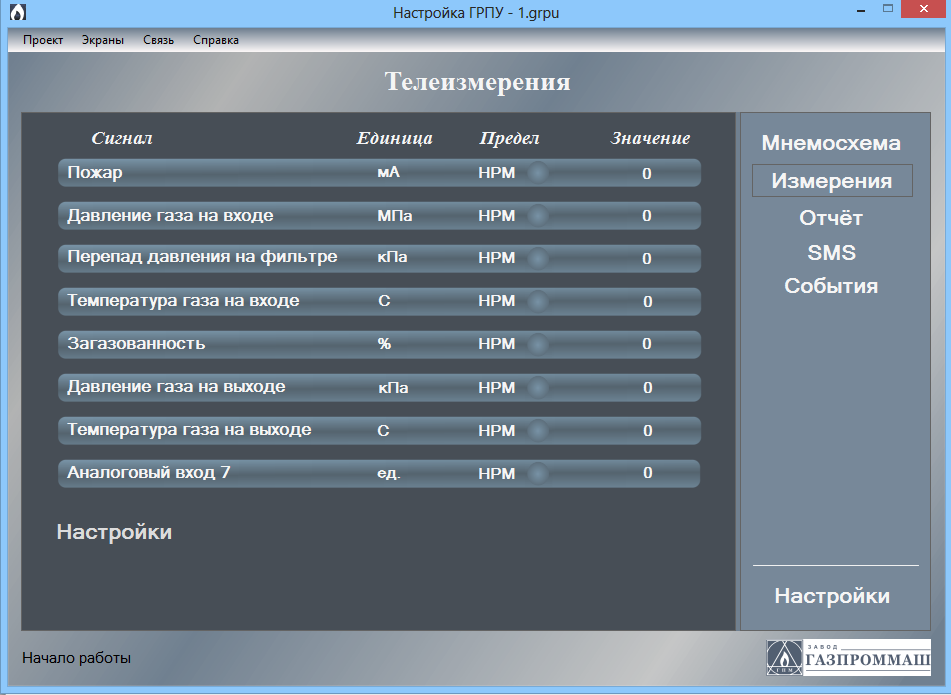This screenshot has width=951, height=695.
Task: Open the Экраны menu
Action: click(x=102, y=40)
